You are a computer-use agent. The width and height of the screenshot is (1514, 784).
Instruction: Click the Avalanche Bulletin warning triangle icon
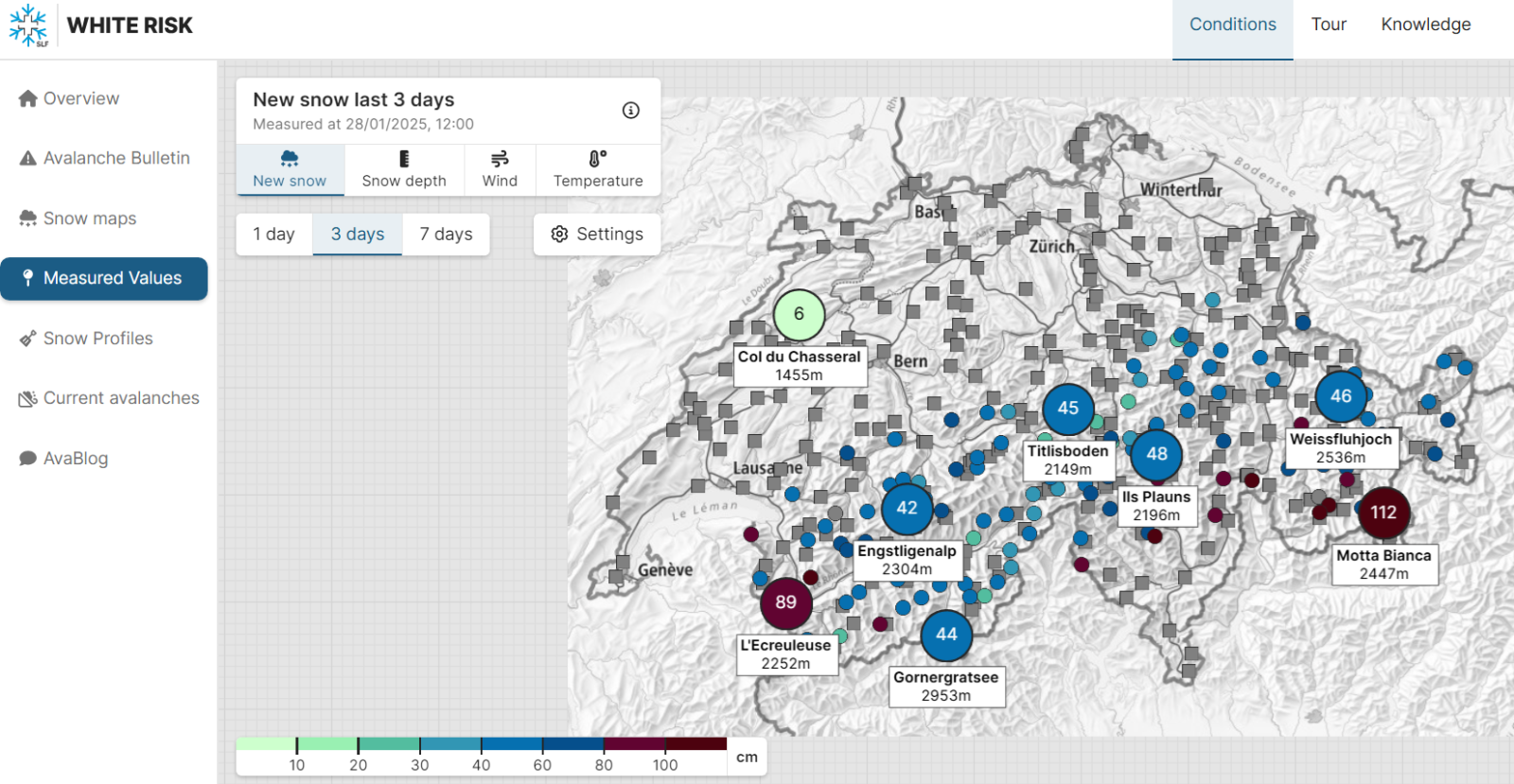(28, 158)
